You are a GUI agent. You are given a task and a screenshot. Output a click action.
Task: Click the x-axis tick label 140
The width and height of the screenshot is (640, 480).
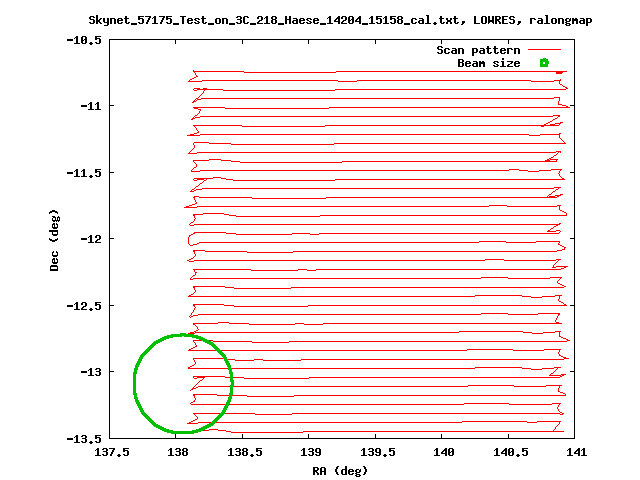point(444,452)
